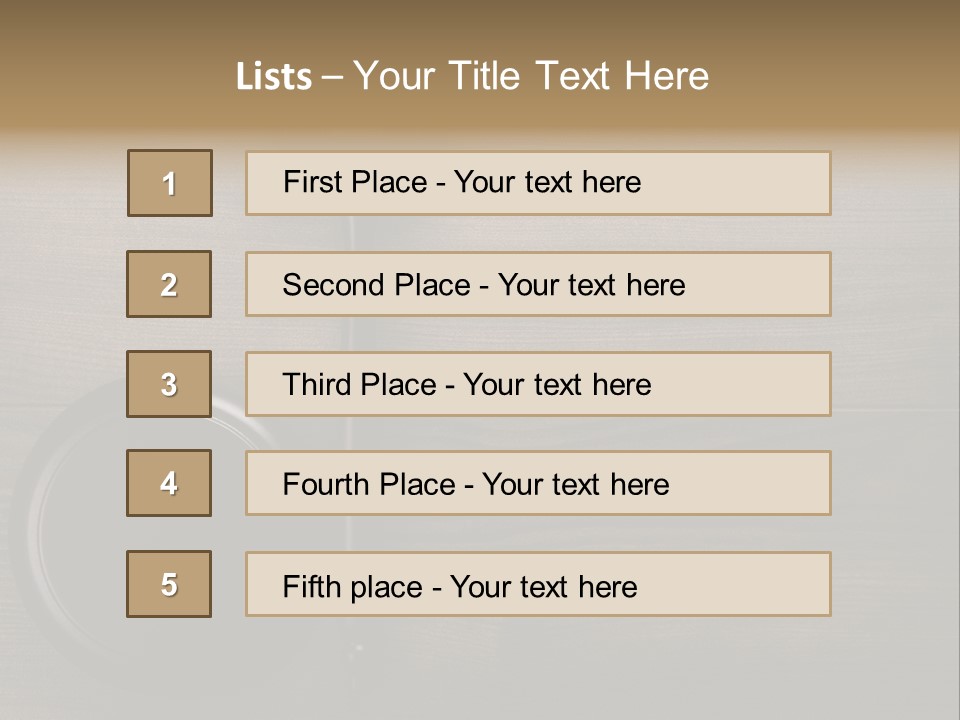Click "Your text here" in the first row
This screenshot has height=720, width=960.
pos(547,182)
